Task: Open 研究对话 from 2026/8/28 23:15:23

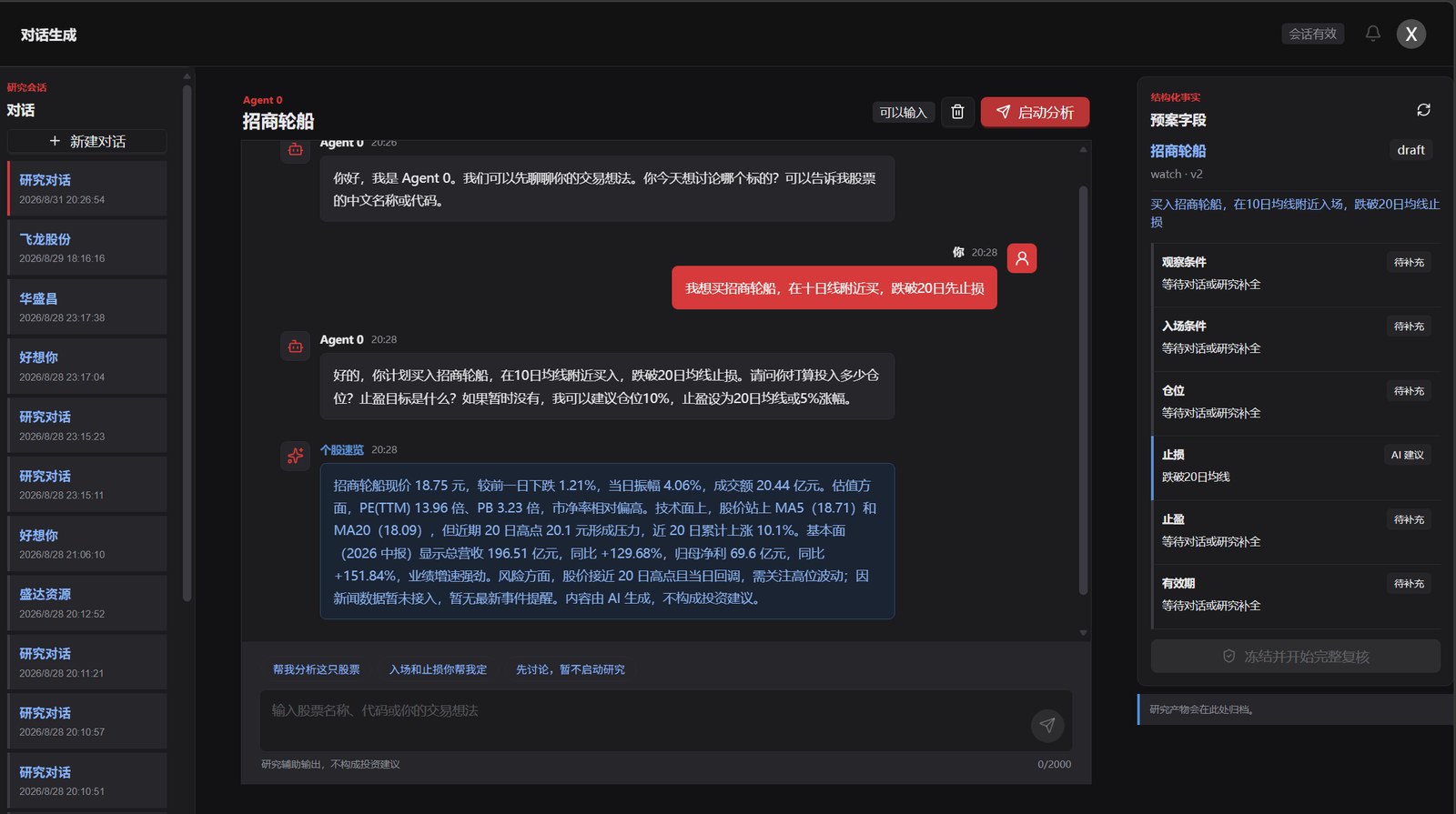Action: pyautogui.click(x=87, y=425)
